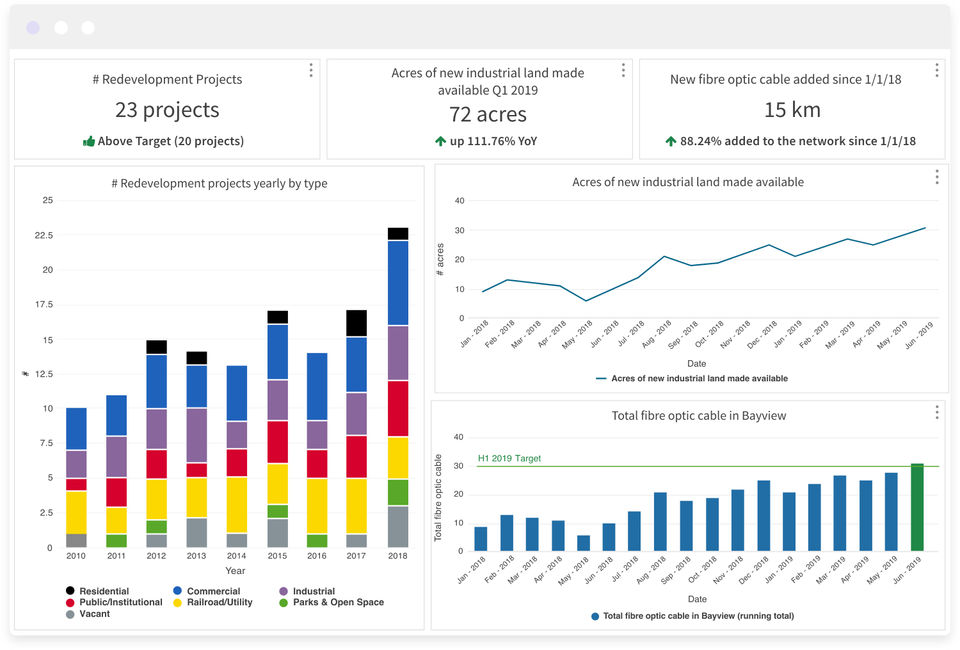Click the 2014 bar yellow Railroad/Utility segment
The width and height of the screenshot is (960, 650).
click(x=237, y=505)
